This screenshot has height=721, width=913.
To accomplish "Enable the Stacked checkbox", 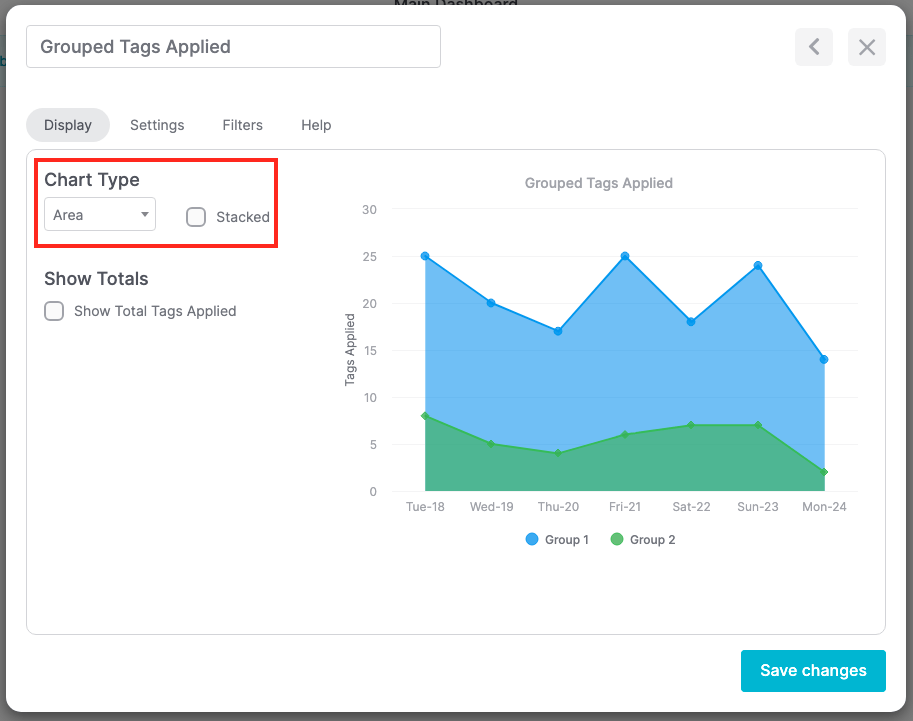I will (196, 217).
